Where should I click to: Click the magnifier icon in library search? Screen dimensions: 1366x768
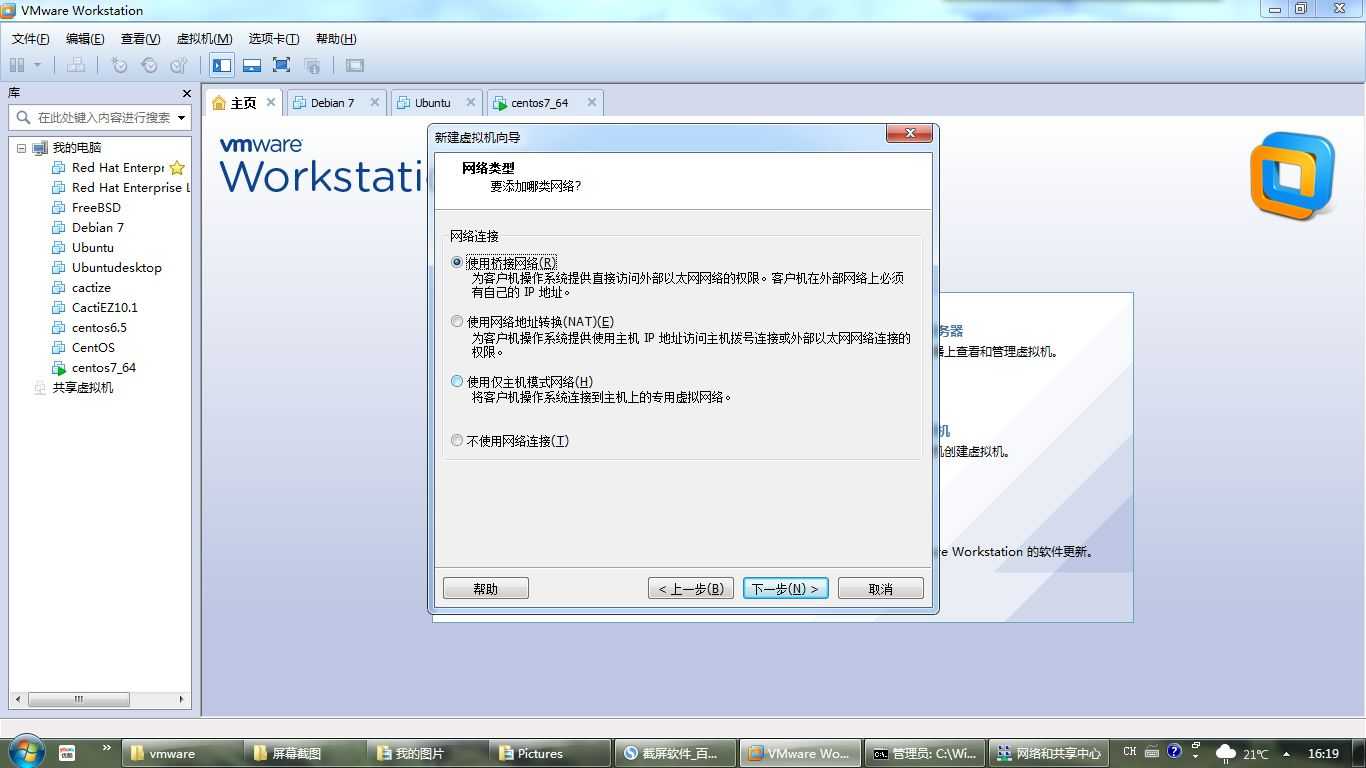tap(23, 117)
